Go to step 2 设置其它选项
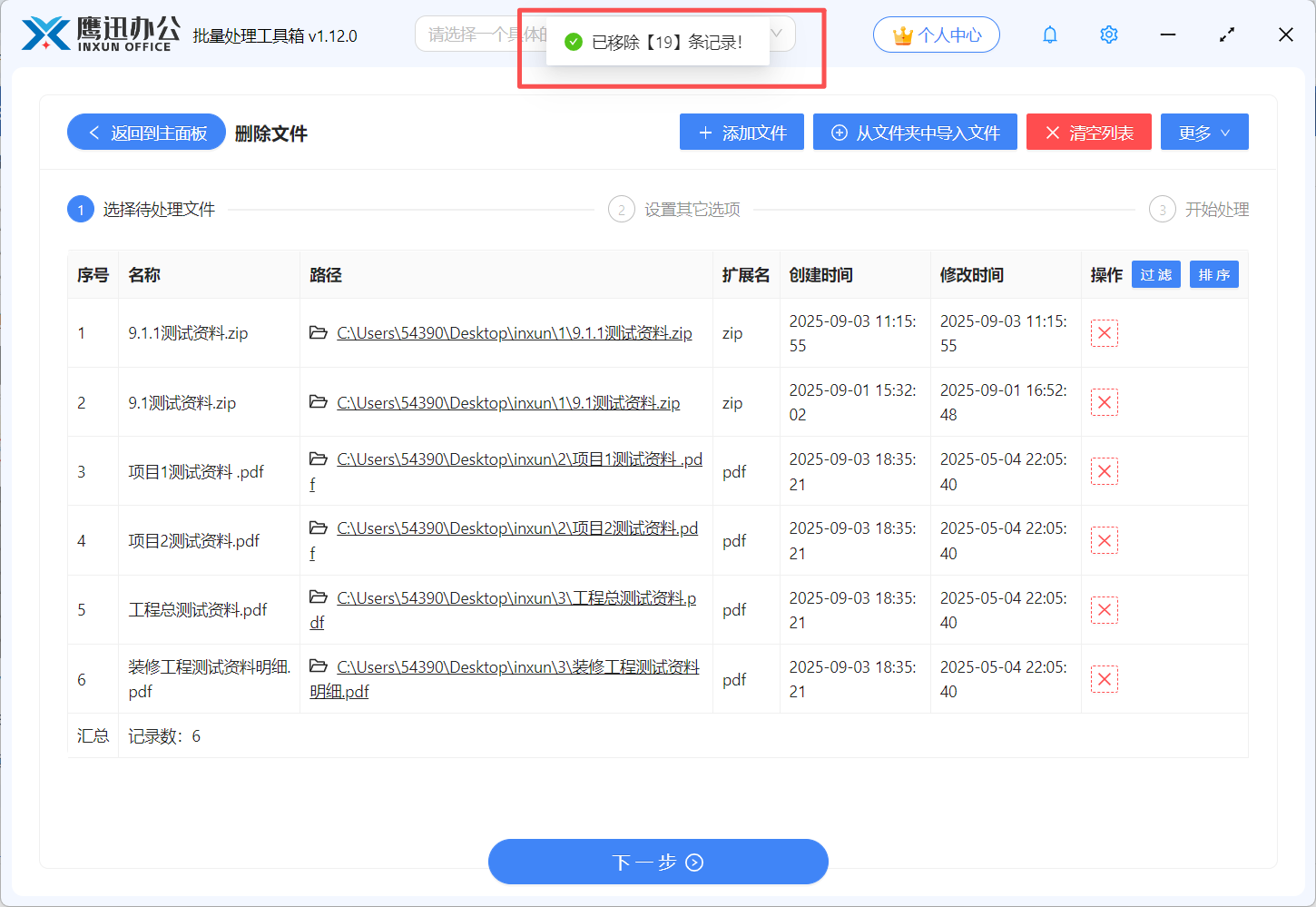The height and width of the screenshot is (907, 1316). pos(674,210)
